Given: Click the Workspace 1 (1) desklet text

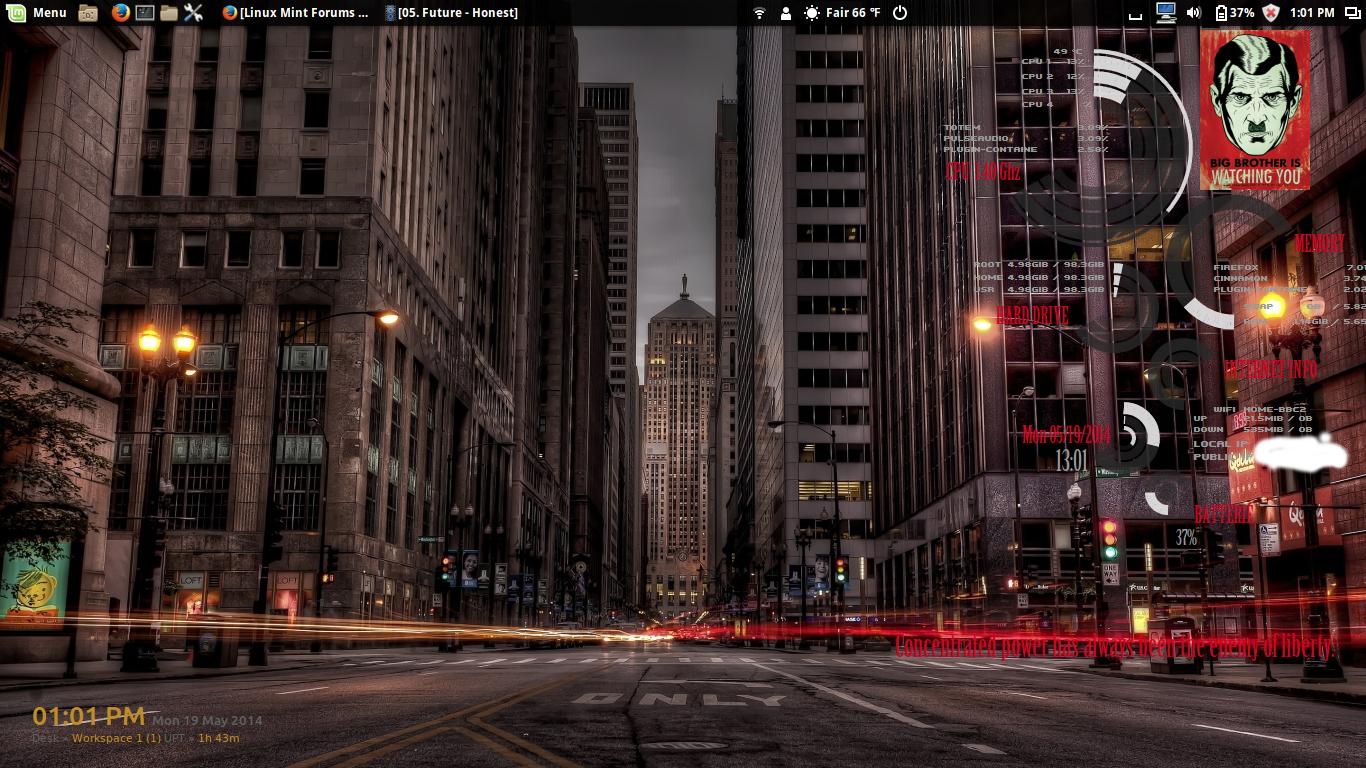Looking at the screenshot, I should pyautogui.click(x=116, y=738).
